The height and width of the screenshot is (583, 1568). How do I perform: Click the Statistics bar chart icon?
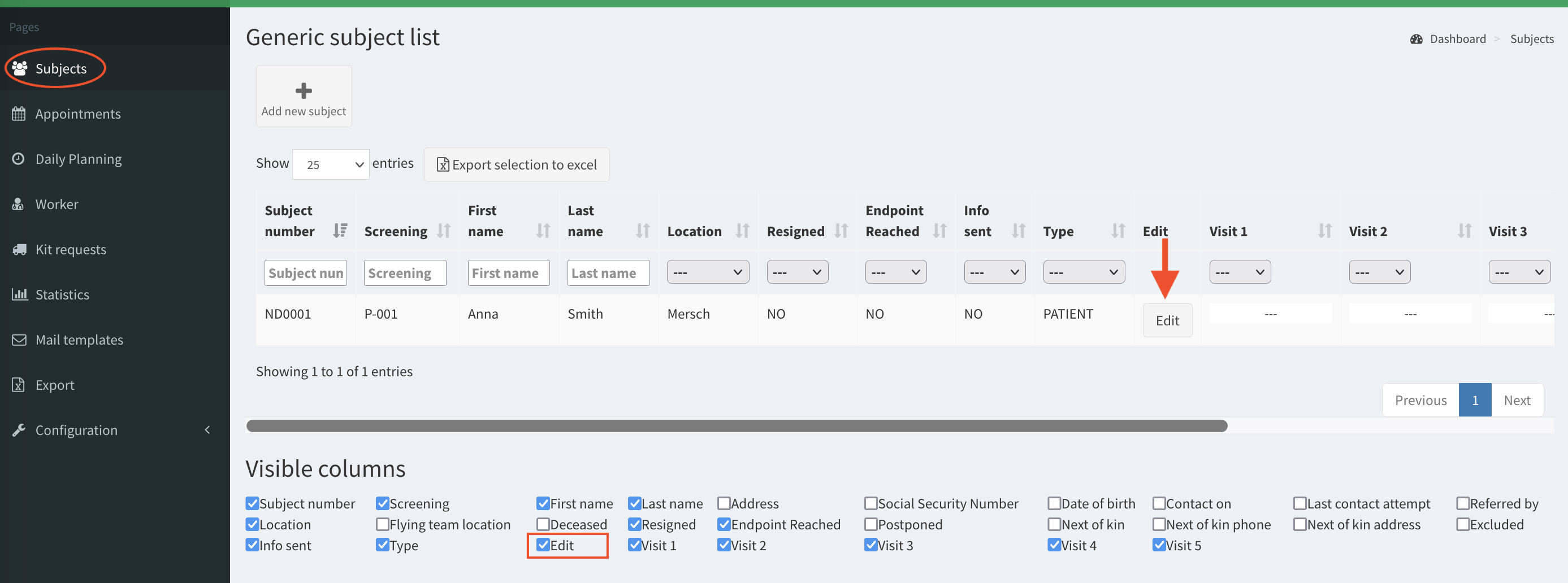[x=19, y=294]
